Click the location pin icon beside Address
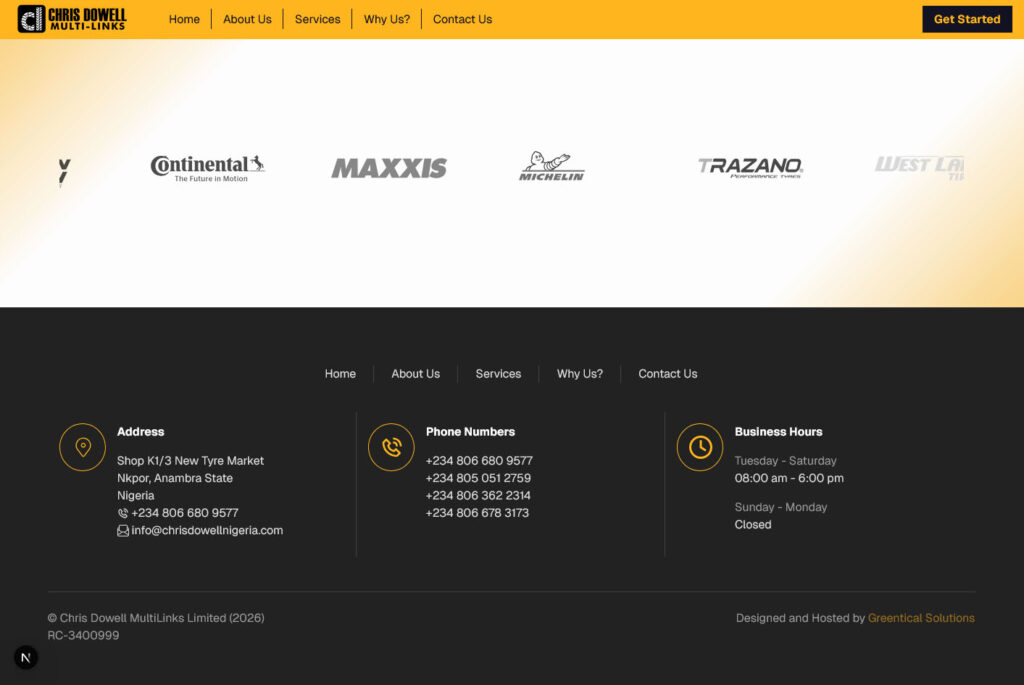The width and height of the screenshot is (1024, 685). (x=83, y=447)
